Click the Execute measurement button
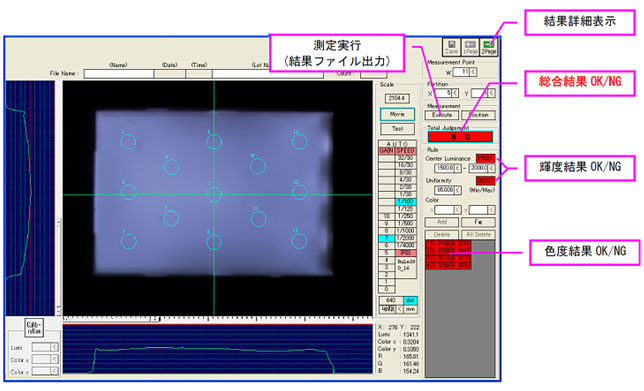Viewport: 644px width, 391px height. tap(442, 115)
